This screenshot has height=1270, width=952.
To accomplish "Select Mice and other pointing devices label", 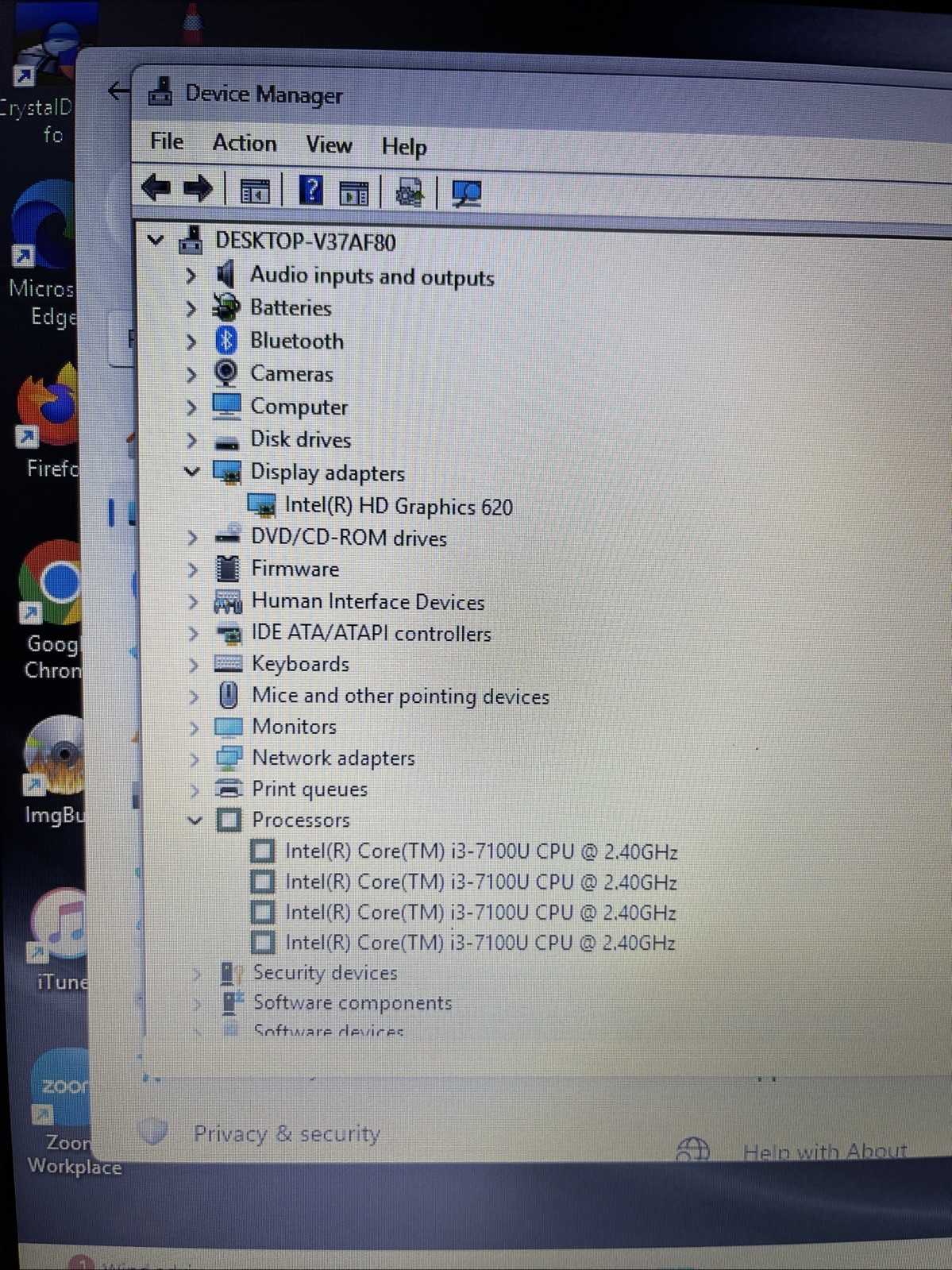I will click(x=400, y=697).
